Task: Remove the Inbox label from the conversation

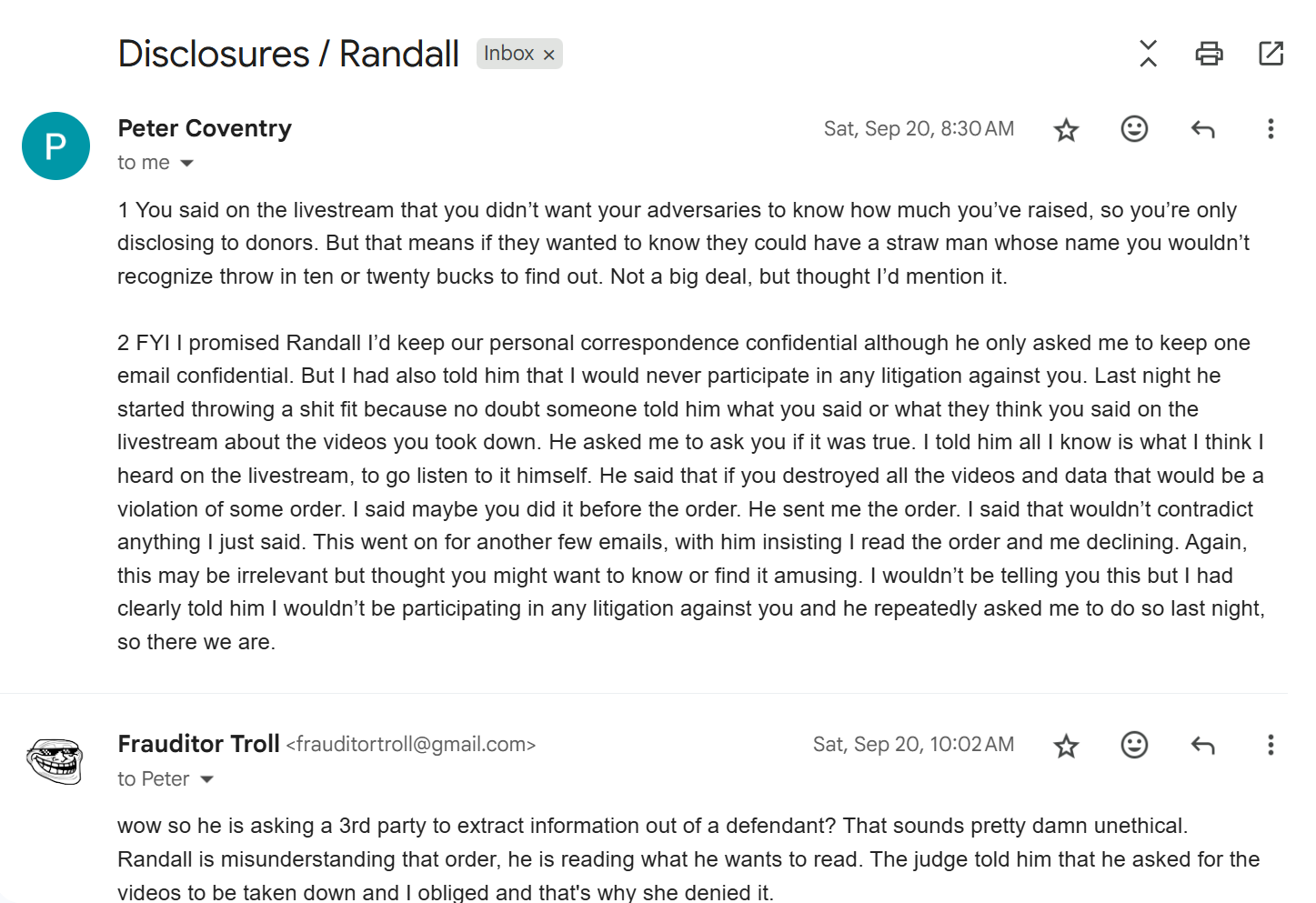Action: 549,55
